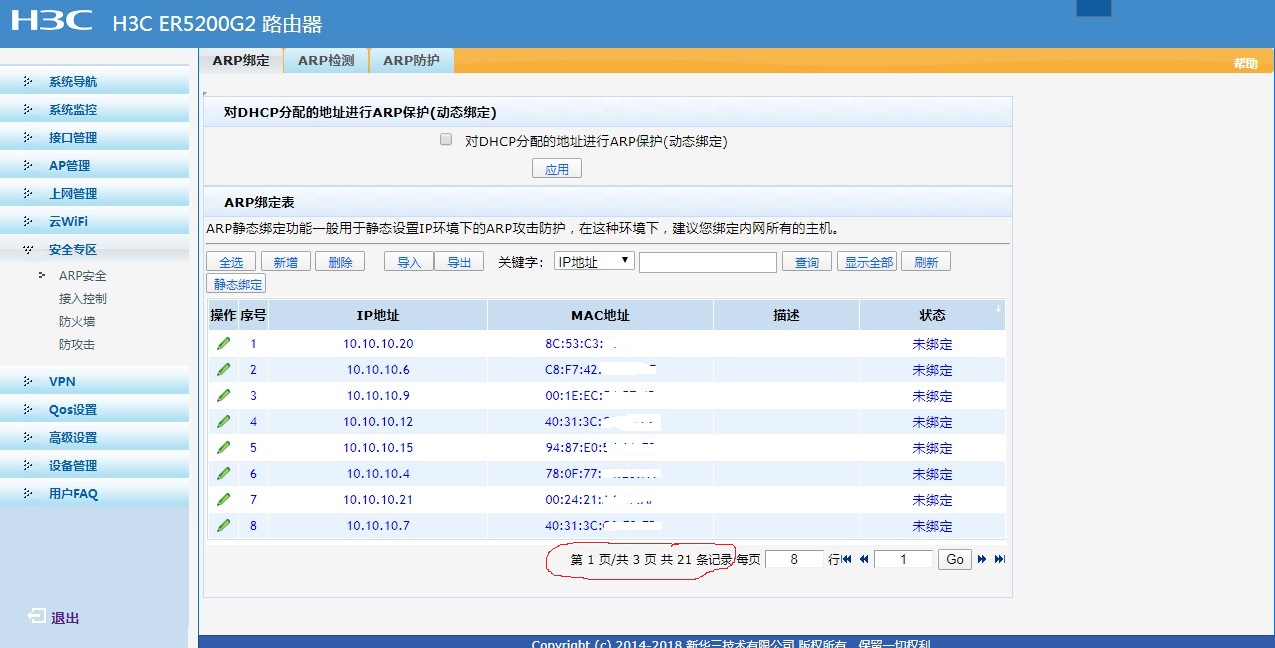The image size is (1275, 648).
Task: Switch to the ARP检测 tab
Action: coord(326,61)
